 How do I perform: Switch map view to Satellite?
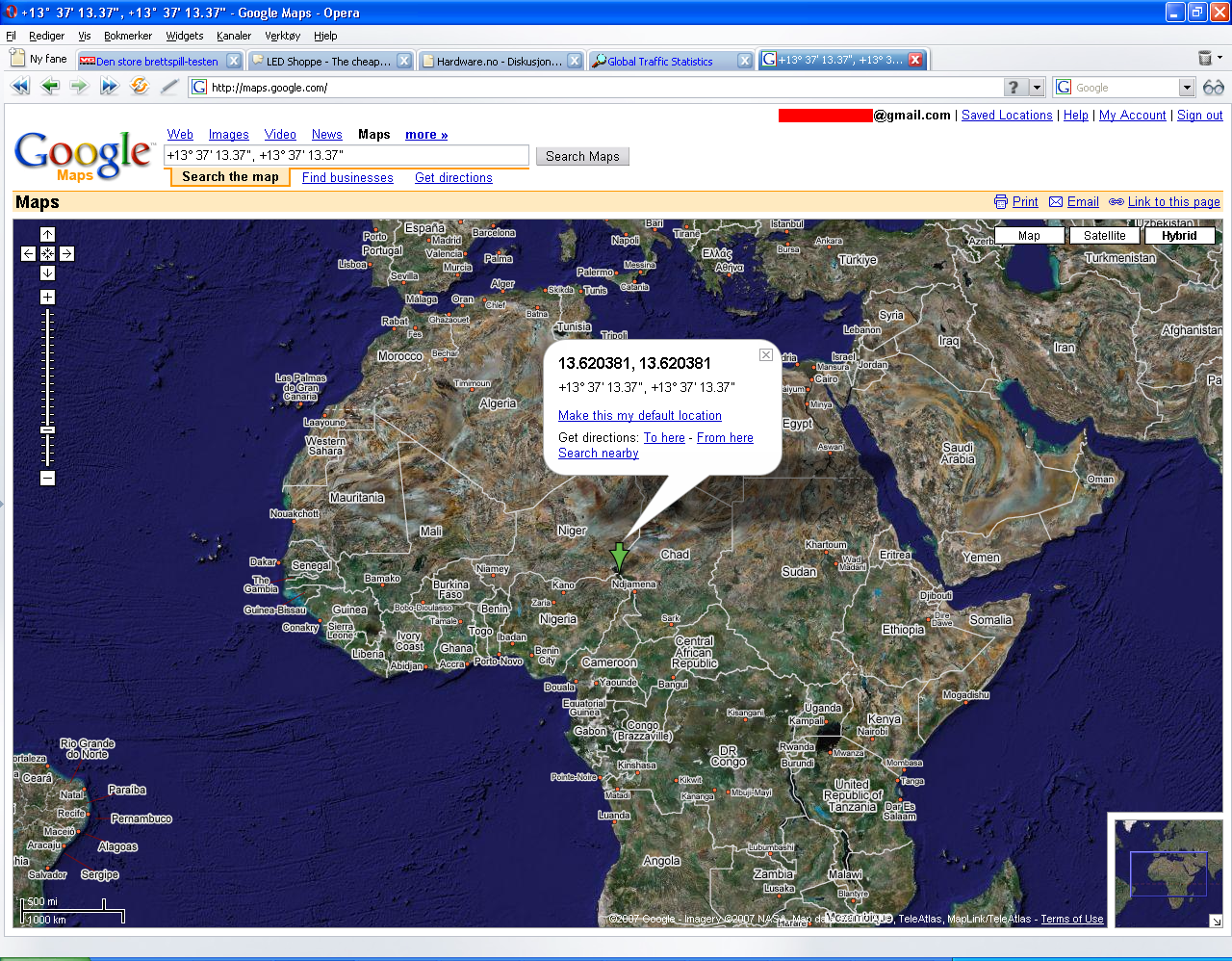pos(1105,236)
